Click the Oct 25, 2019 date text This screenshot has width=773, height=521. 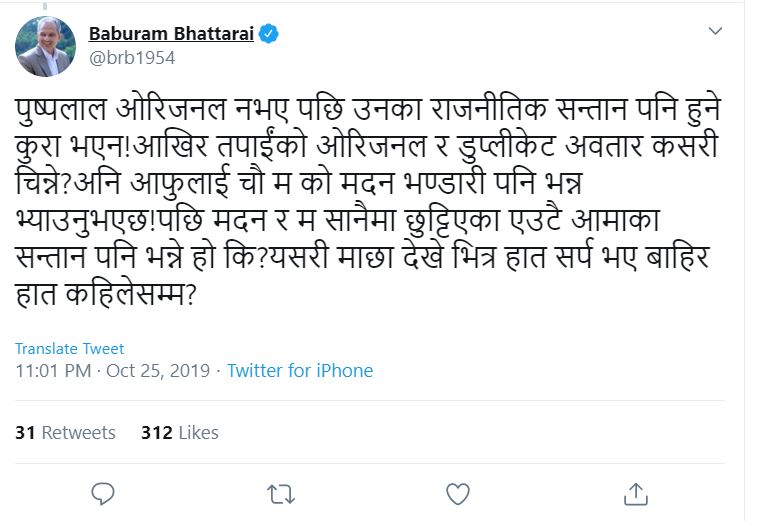click(158, 371)
